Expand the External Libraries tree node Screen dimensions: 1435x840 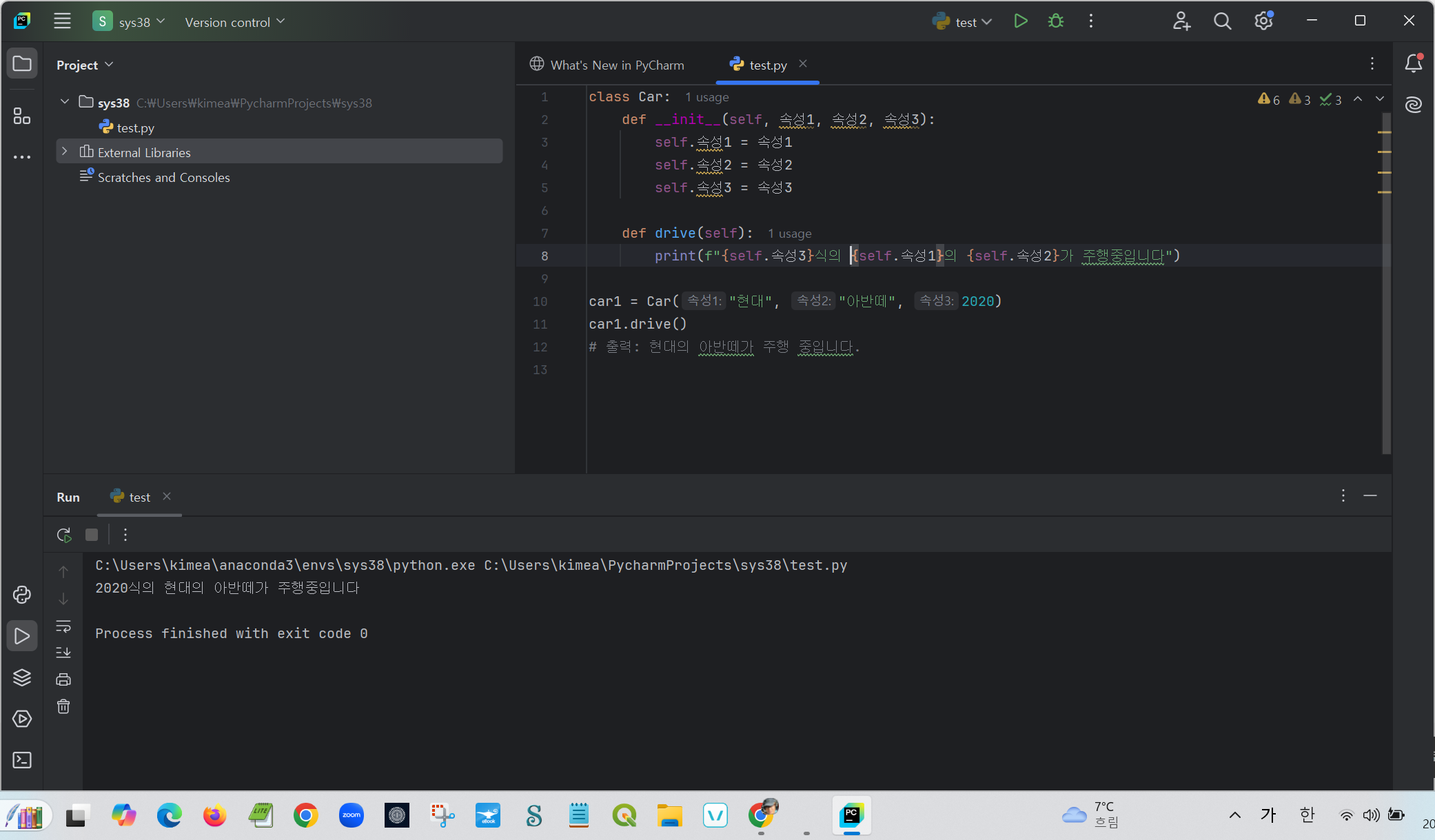point(65,152)
